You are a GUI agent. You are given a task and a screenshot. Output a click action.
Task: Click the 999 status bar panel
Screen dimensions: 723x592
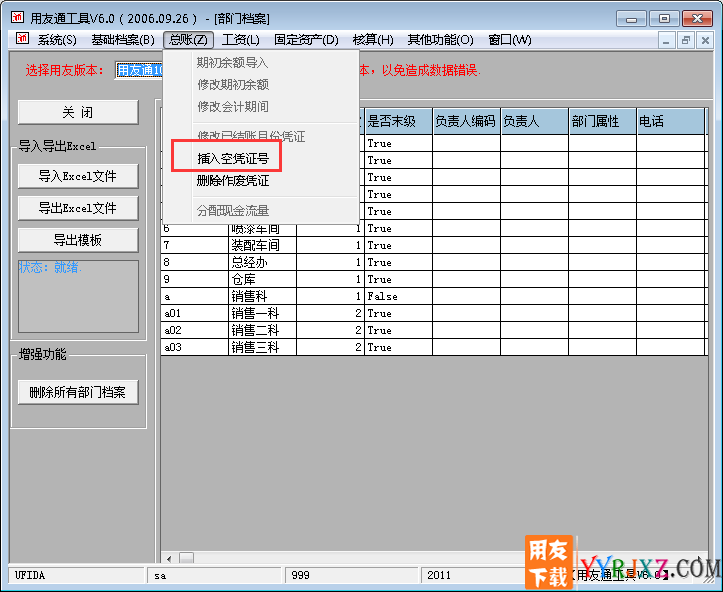(352, 575)
